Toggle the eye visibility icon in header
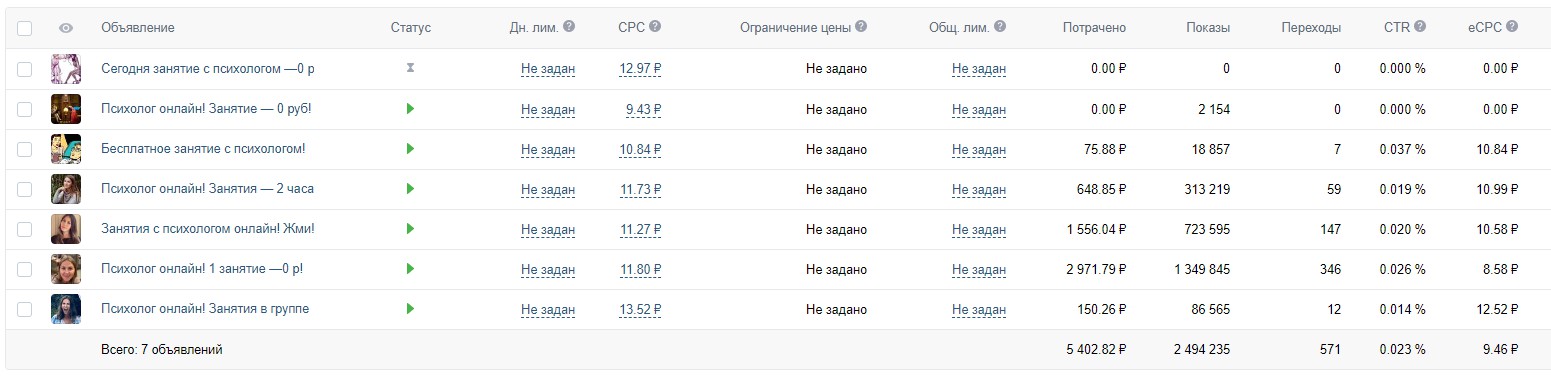 tap(66, 28)
